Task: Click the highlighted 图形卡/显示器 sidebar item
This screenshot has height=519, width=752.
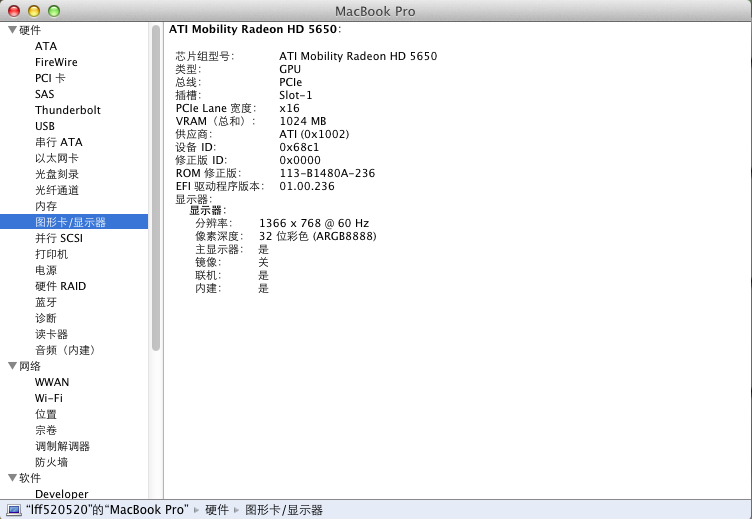Action: pyautogui.click(x=70, y=222)
